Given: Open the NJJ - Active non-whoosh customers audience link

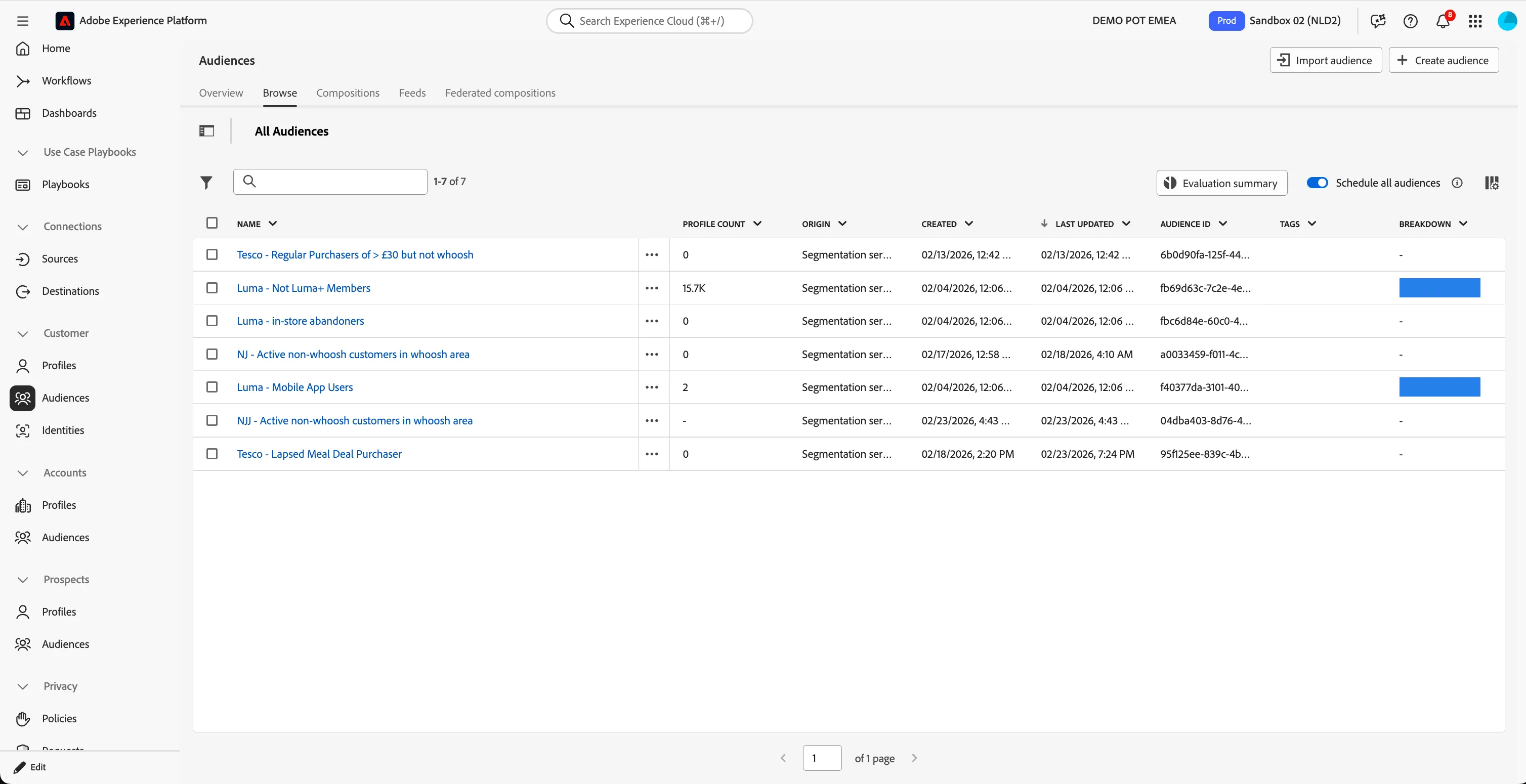Looking at the screenshot, I should tap(355, 421).
